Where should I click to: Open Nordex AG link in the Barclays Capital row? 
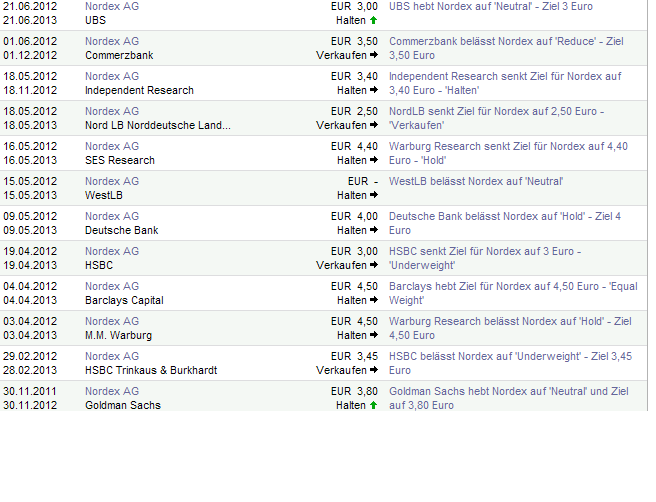(112, 286)
